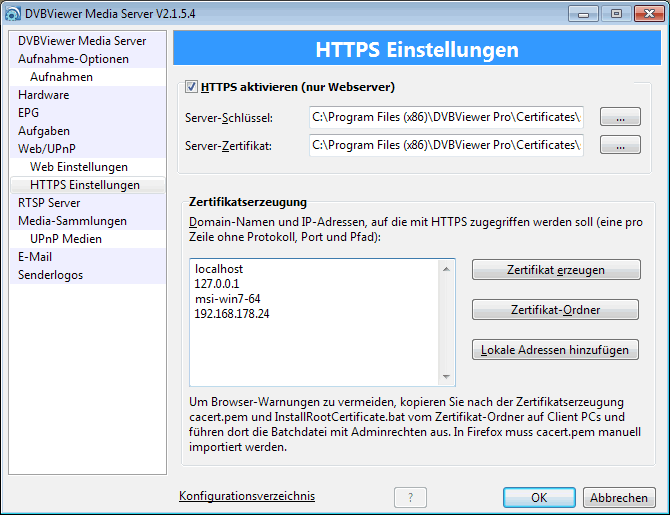Maximize the DVBViewer Media Server window

616,14
